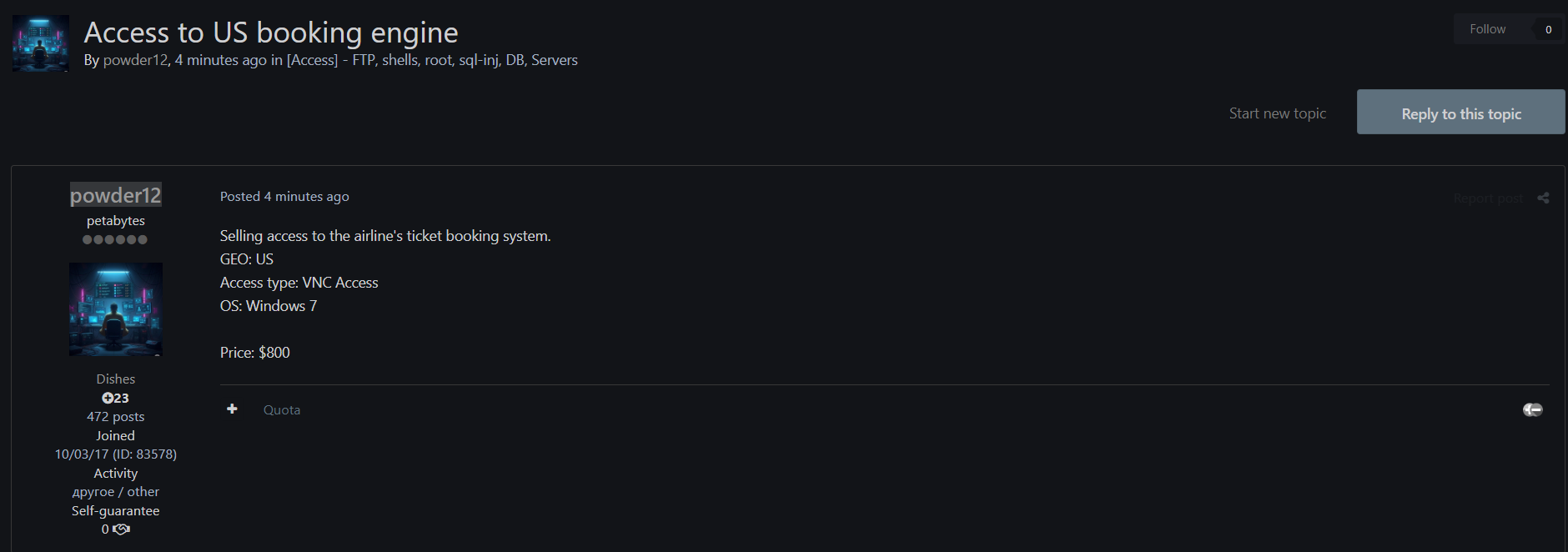Click the share post icon
The image size is (1568, 552).
1543,198
